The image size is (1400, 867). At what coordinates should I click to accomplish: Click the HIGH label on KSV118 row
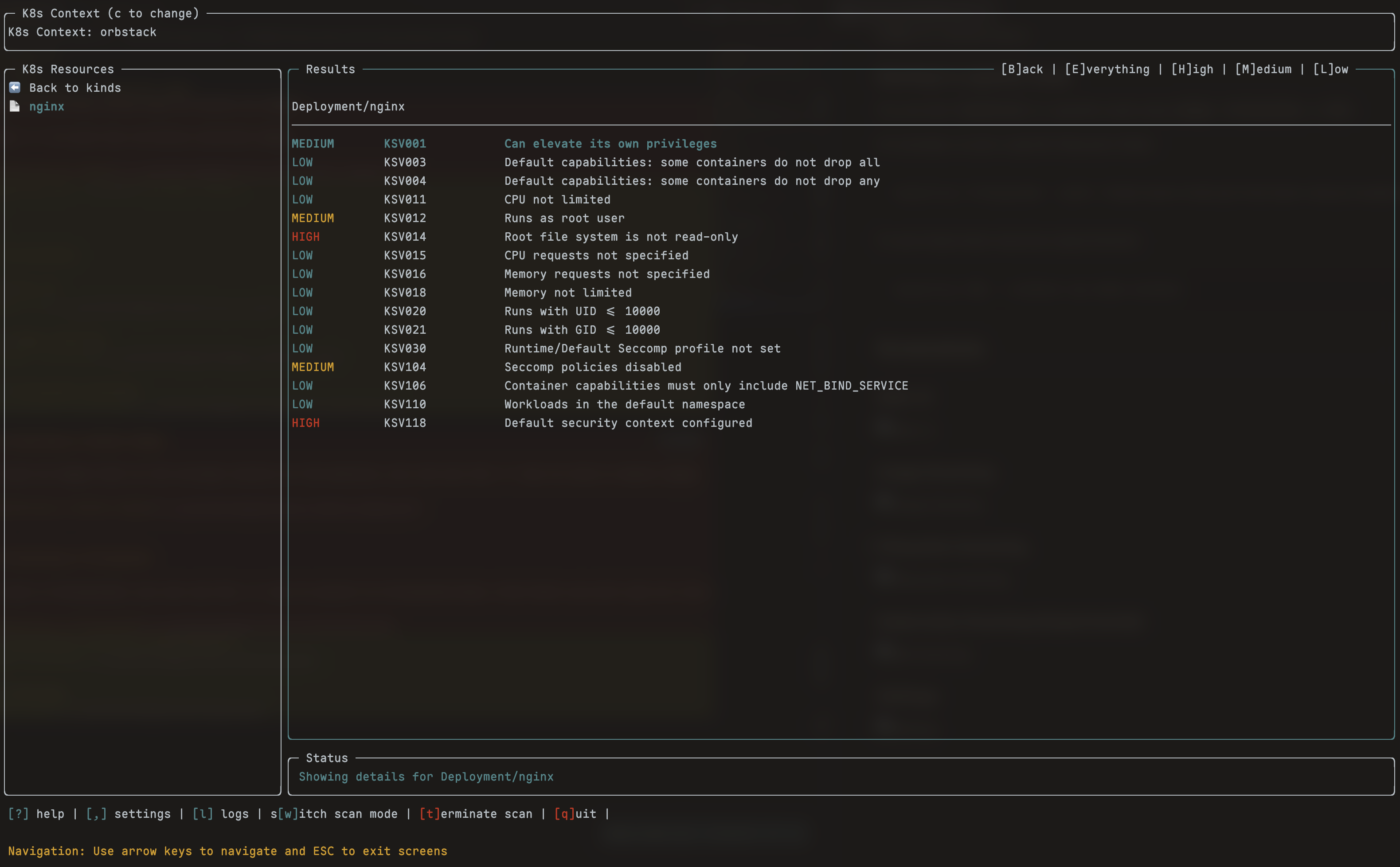point(306,423)
